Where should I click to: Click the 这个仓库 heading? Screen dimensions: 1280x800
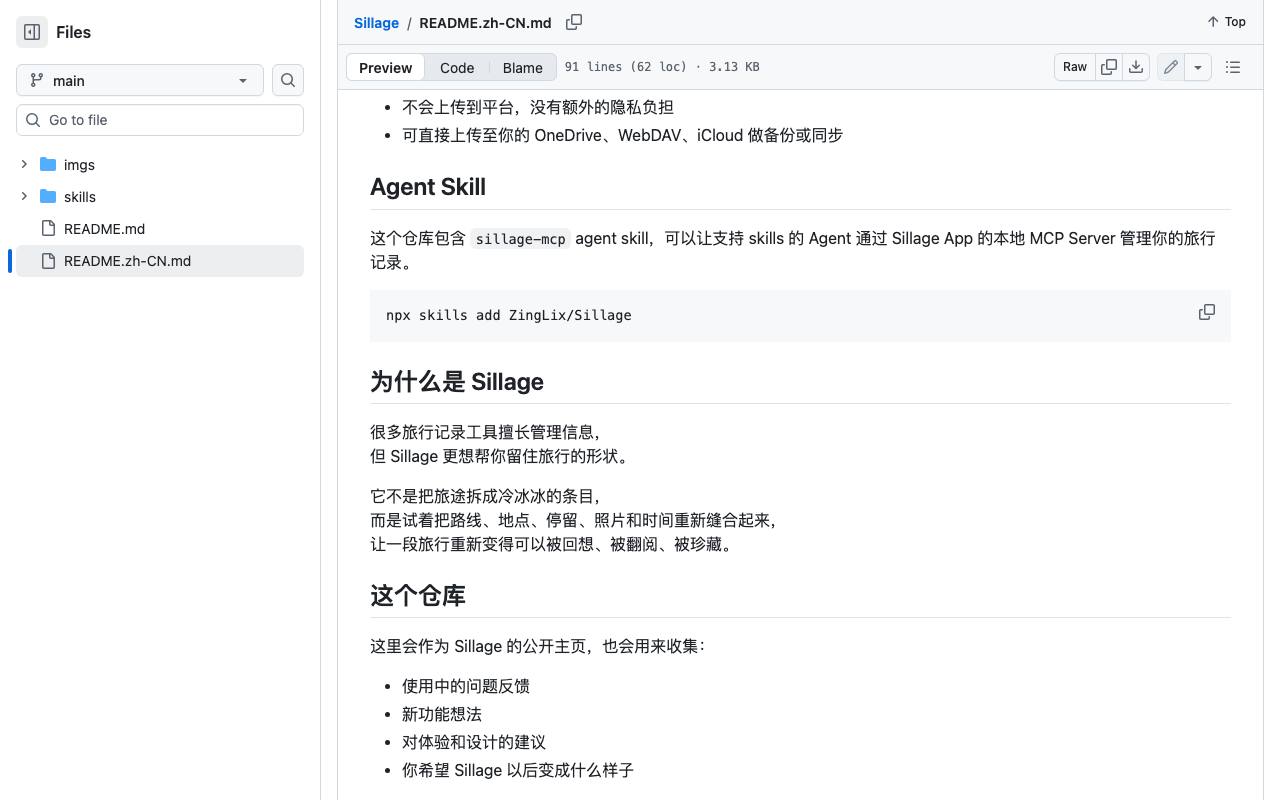tap(418, 596)
